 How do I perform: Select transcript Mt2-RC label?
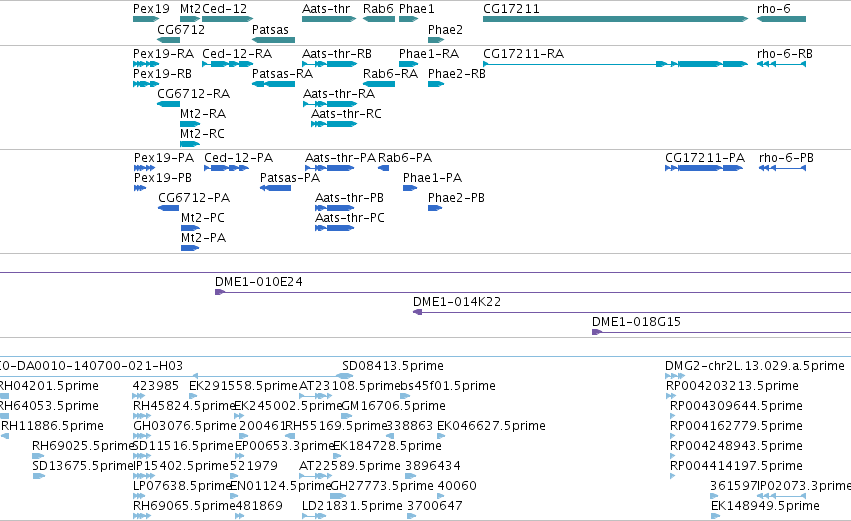coord(202,134)
